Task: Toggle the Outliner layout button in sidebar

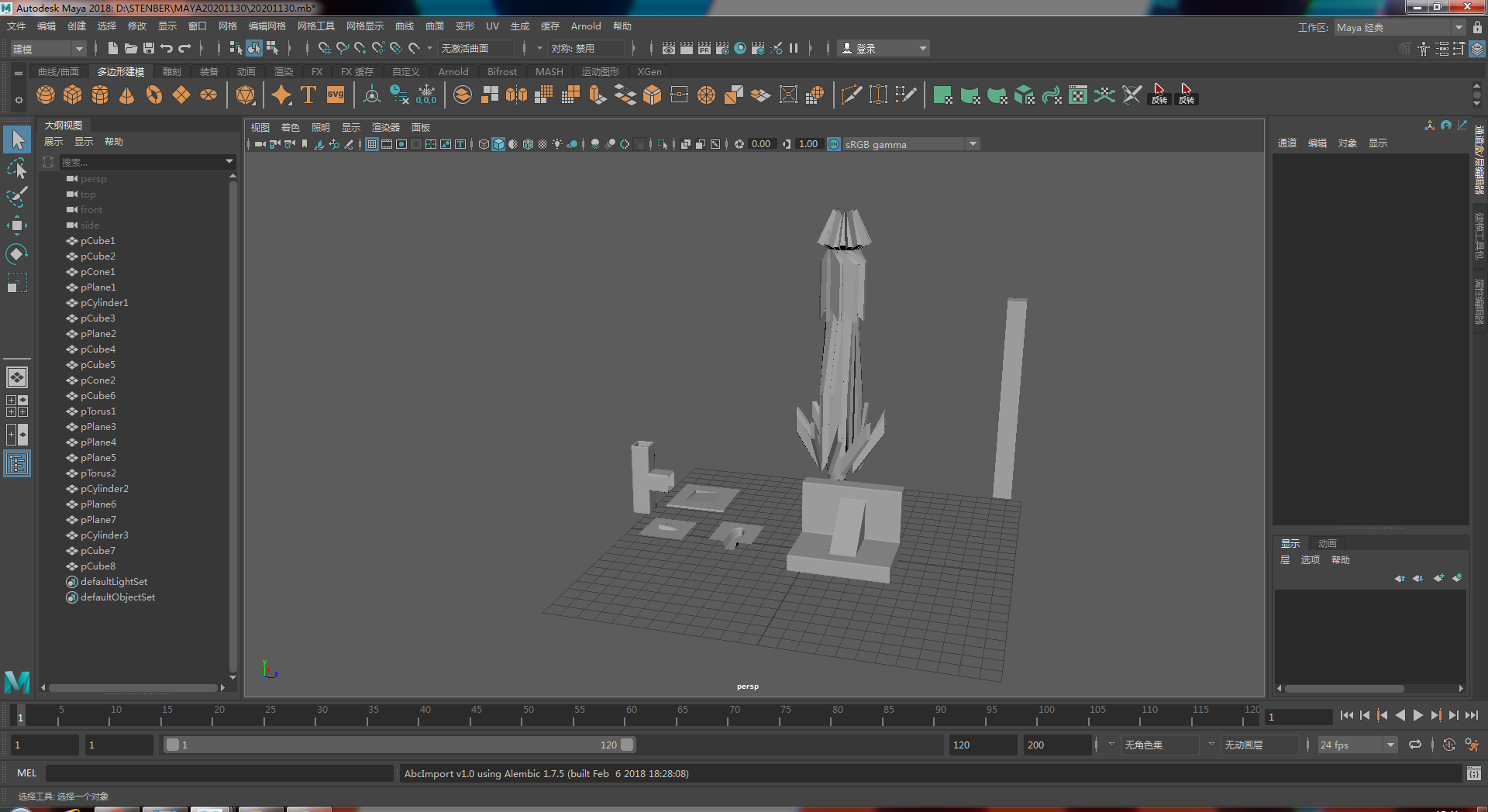Action: click(x=17, y=464)
